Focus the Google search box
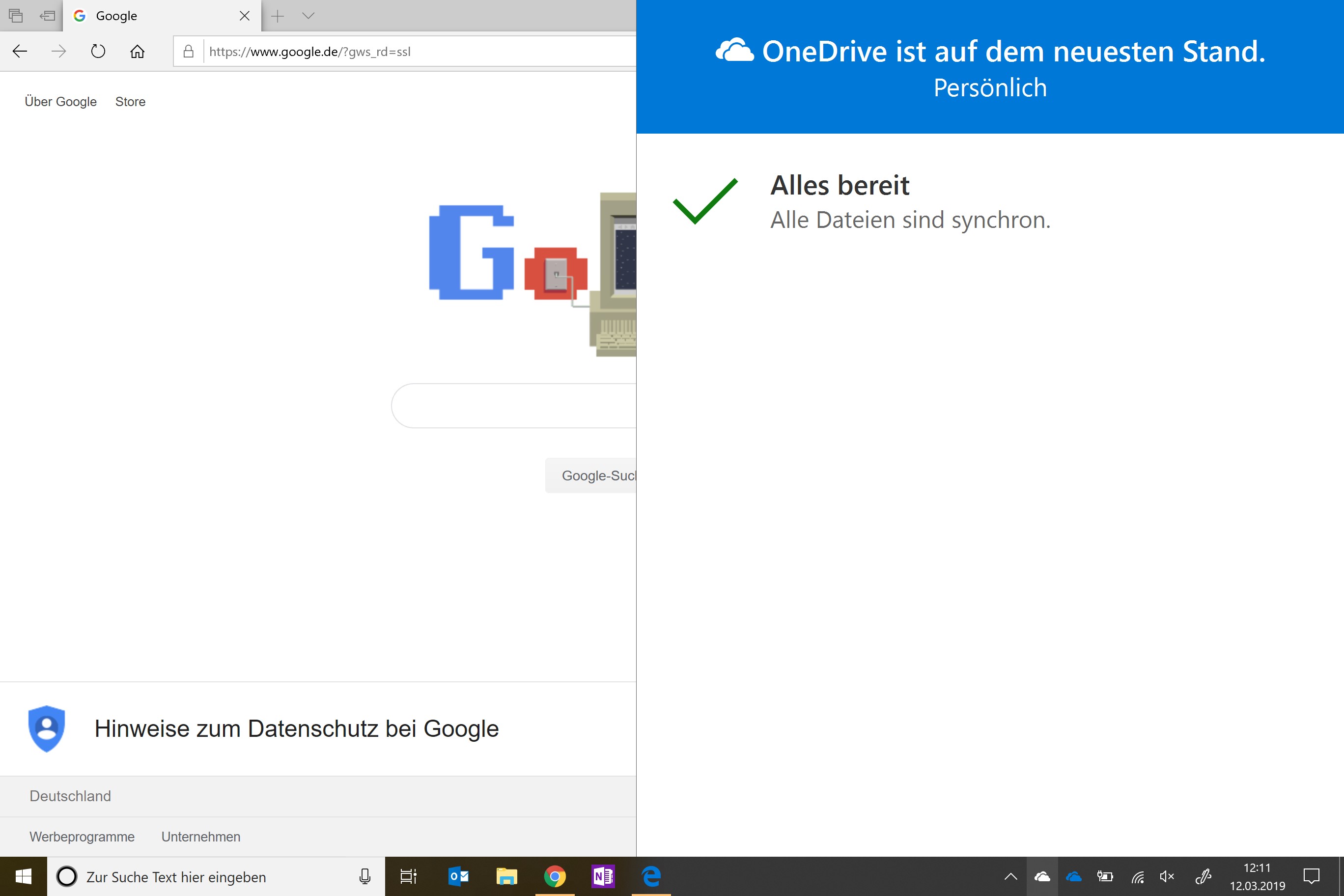Image resolution: width=1344 pixels, height=896 pixels. pos(514,406)
